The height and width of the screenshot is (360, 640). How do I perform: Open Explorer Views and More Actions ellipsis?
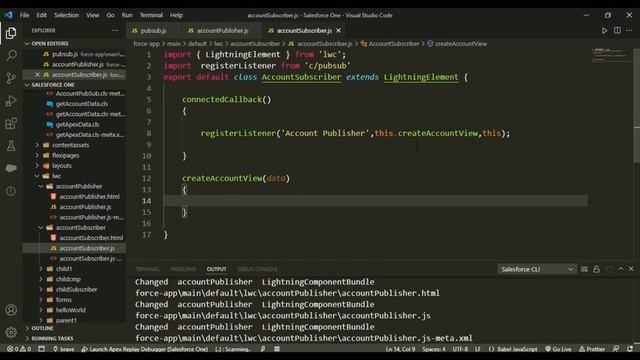(115, 31)
